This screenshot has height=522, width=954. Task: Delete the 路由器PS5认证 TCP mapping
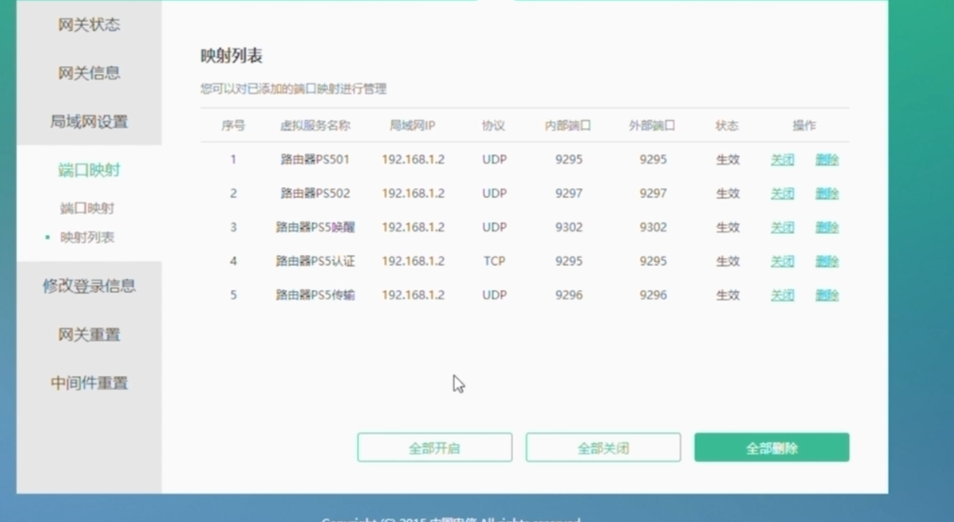coord(827,262)
